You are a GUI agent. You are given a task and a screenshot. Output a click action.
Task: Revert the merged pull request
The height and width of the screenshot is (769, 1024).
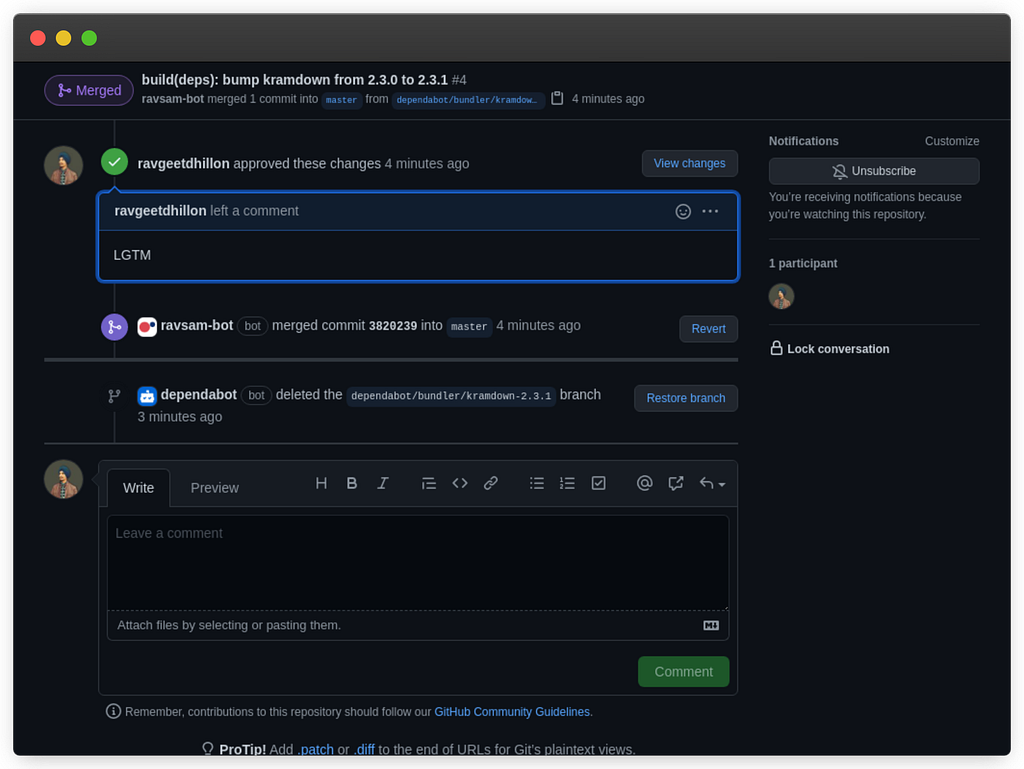pos(709,329)
